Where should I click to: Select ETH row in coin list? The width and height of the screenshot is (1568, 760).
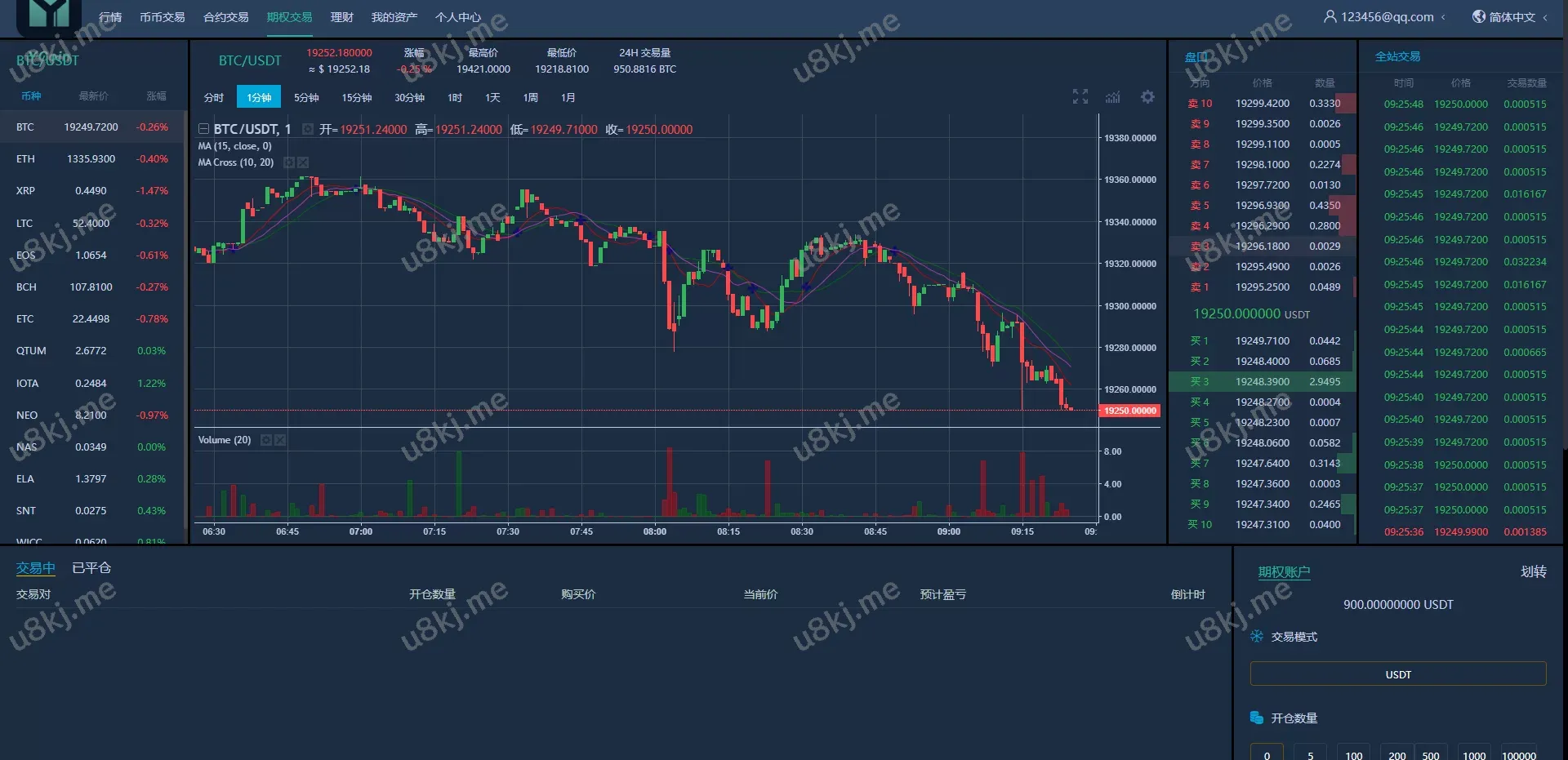(x=92, y=159)
